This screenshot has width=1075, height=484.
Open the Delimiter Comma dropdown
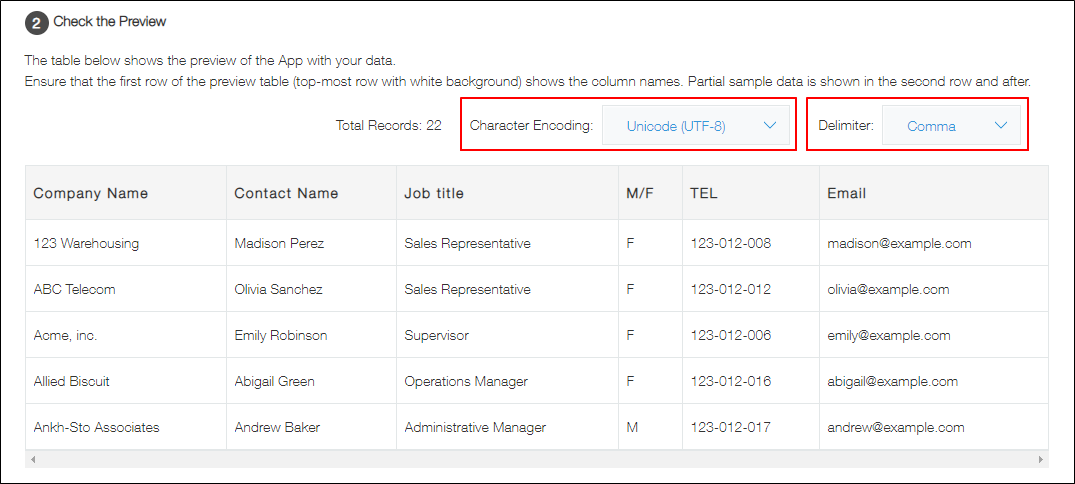[x=950, y=126]
